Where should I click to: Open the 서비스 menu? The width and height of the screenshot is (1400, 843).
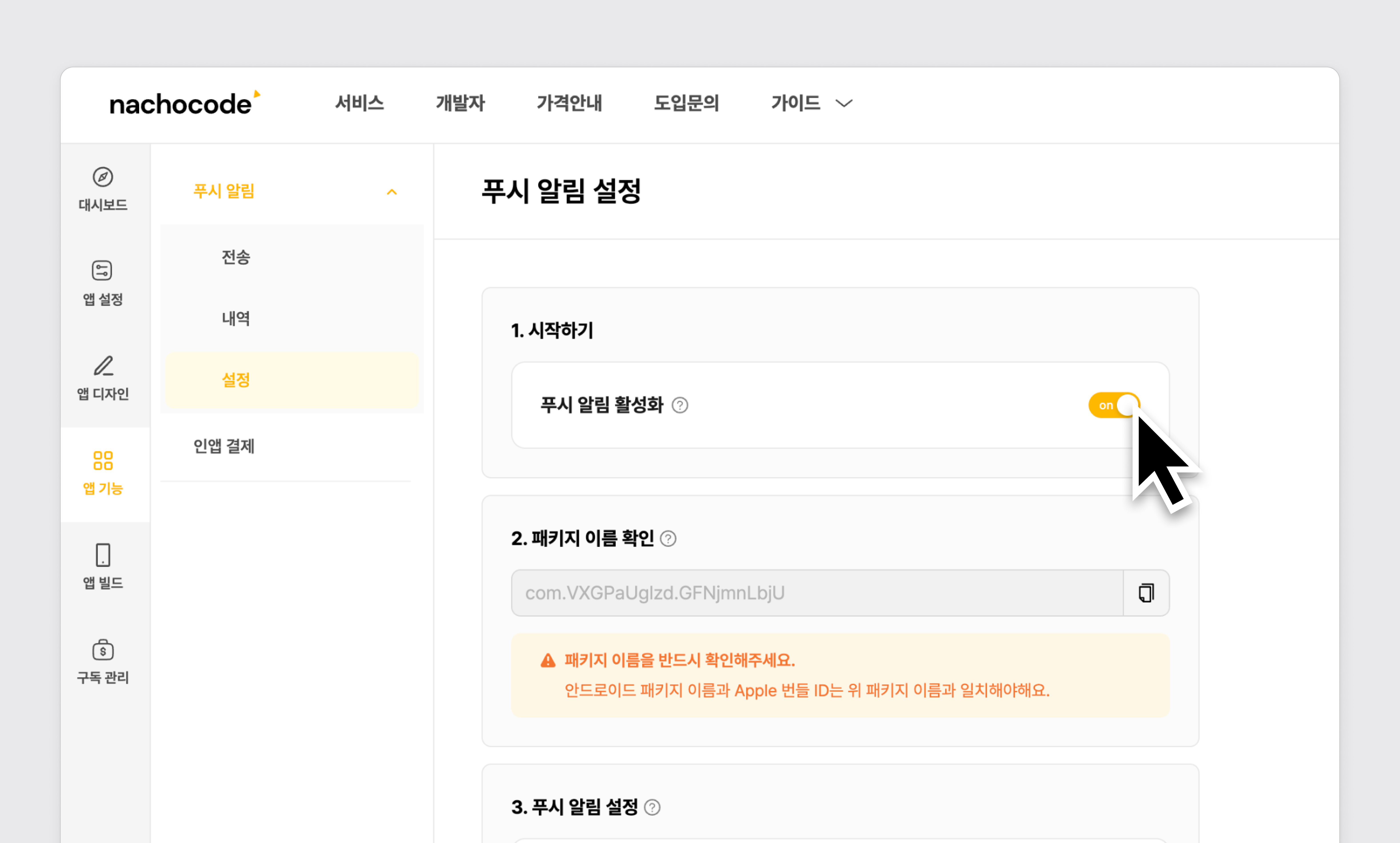359,103
